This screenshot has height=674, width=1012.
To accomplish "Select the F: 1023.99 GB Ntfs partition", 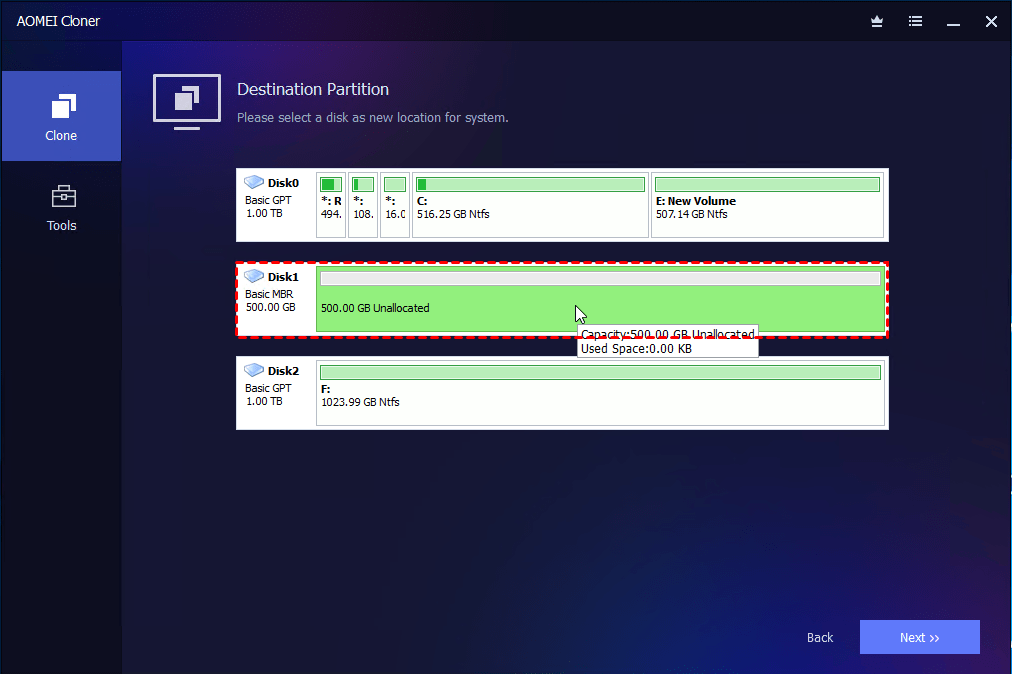I will point(600,393).
